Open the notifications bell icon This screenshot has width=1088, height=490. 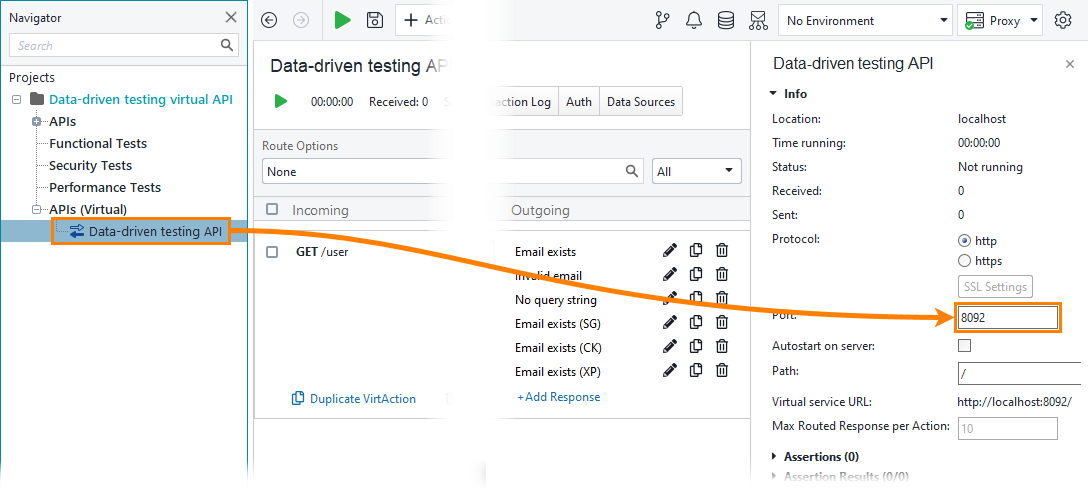tap(694, 20)
